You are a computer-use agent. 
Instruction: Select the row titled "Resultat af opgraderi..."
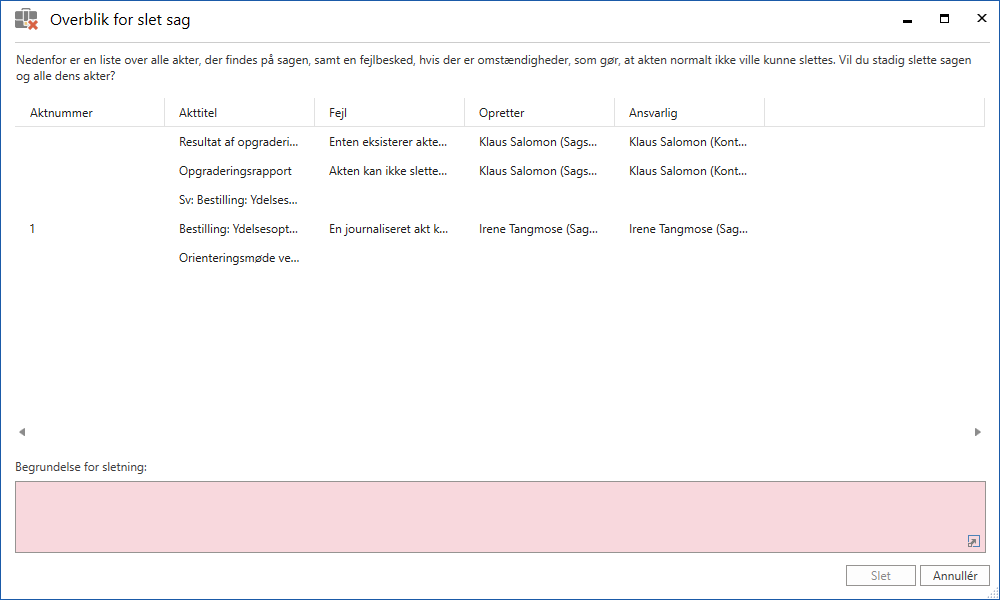pos(500,142)
